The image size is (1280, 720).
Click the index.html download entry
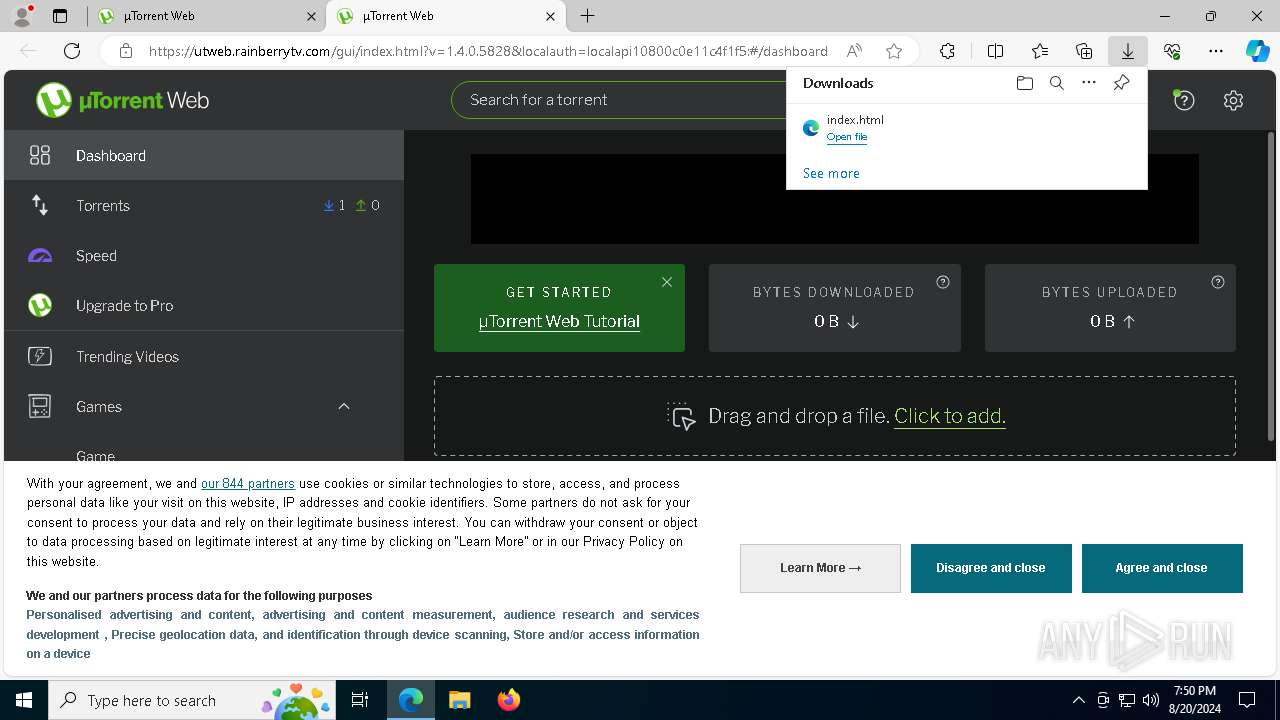click(x=966, y=128)
